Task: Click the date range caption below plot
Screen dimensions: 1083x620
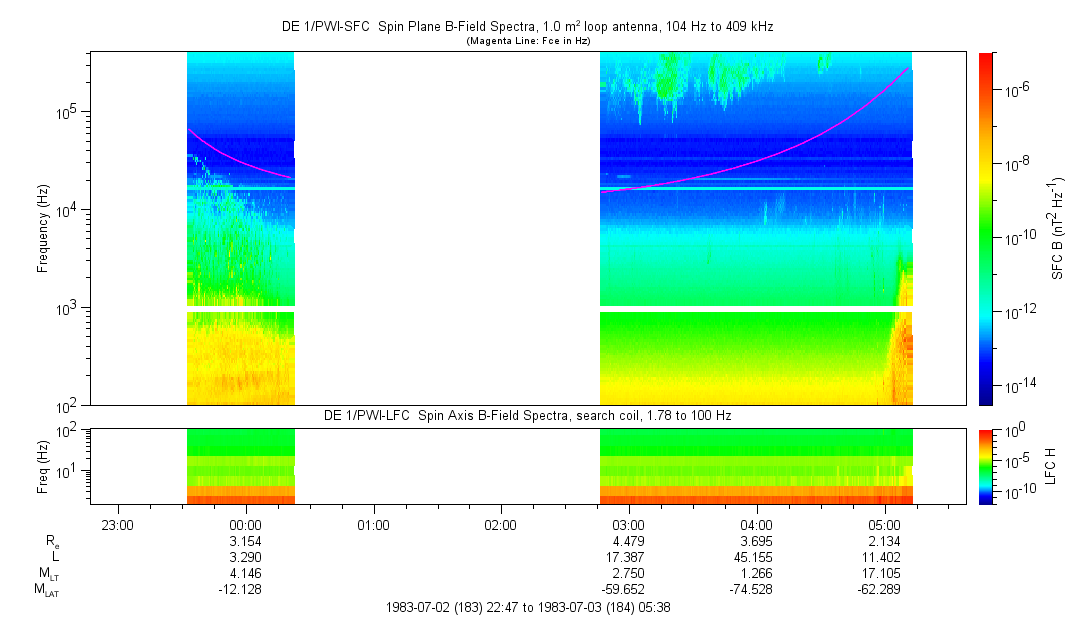Action: [x=529, y=607]
